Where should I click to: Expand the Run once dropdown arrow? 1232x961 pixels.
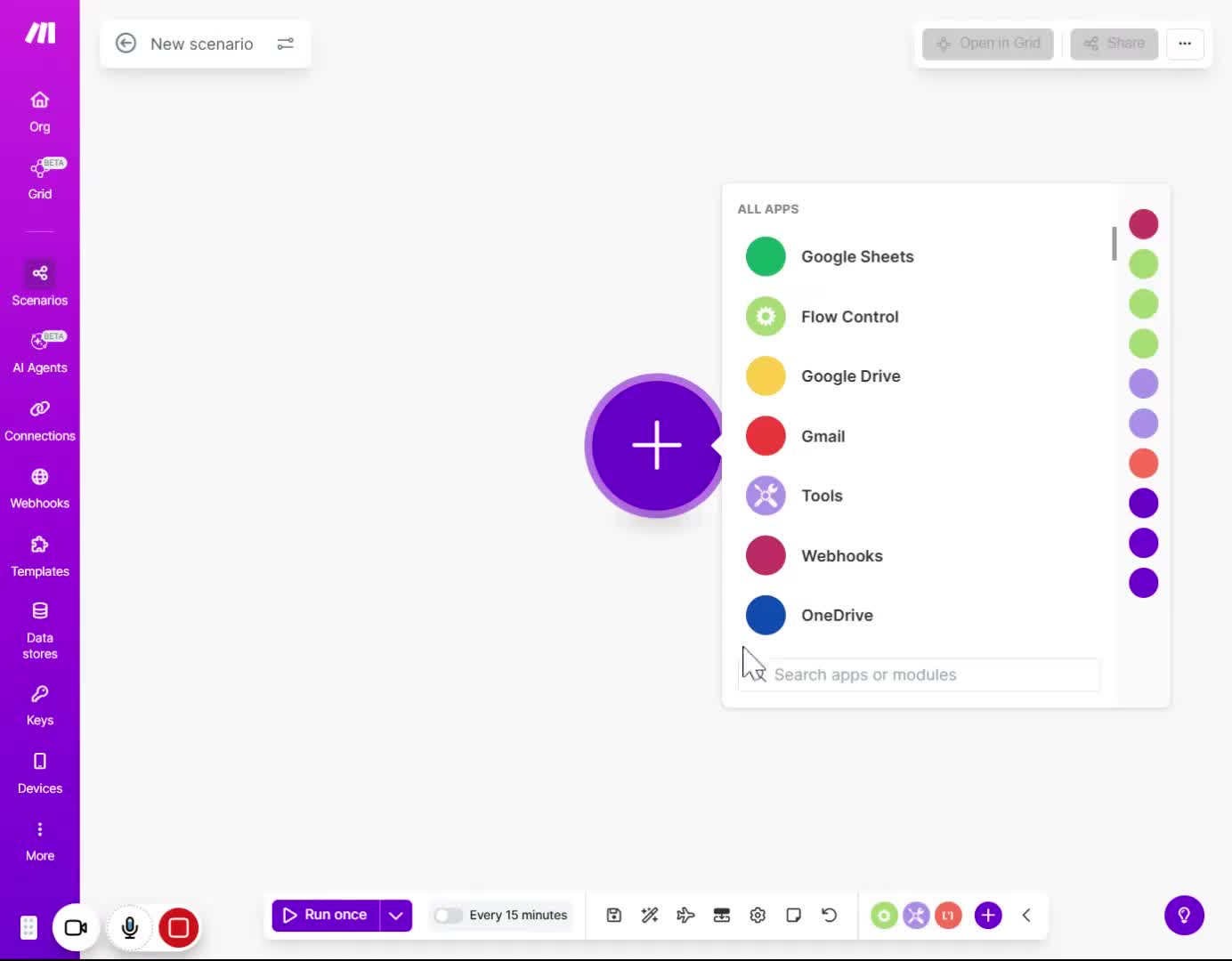(x=396, y=916)
